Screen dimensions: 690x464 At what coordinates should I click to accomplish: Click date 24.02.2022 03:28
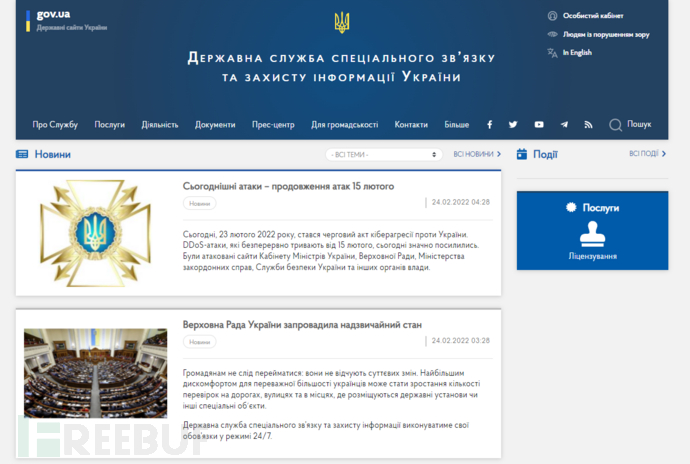point(461,341)
